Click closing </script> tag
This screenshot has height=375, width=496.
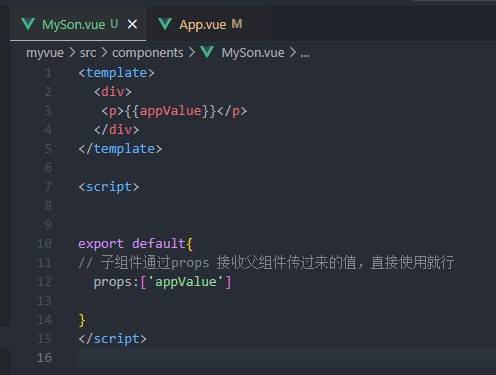coord(113,339)
